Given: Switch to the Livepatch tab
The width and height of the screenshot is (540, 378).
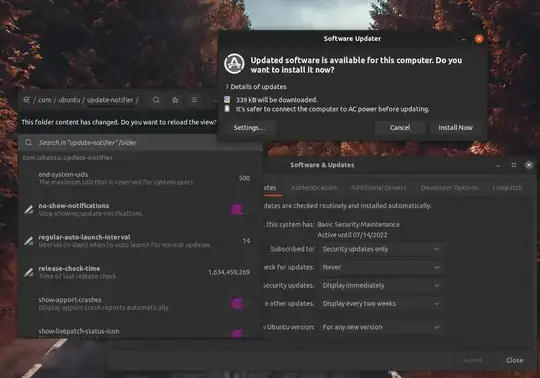Looking at the screenshot, I should pyautogui.click(x=507, y=188).
